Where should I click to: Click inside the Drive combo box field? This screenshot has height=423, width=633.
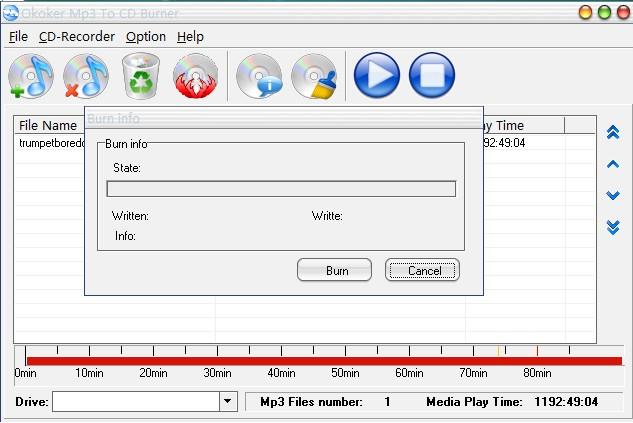(x=136, y=402)
